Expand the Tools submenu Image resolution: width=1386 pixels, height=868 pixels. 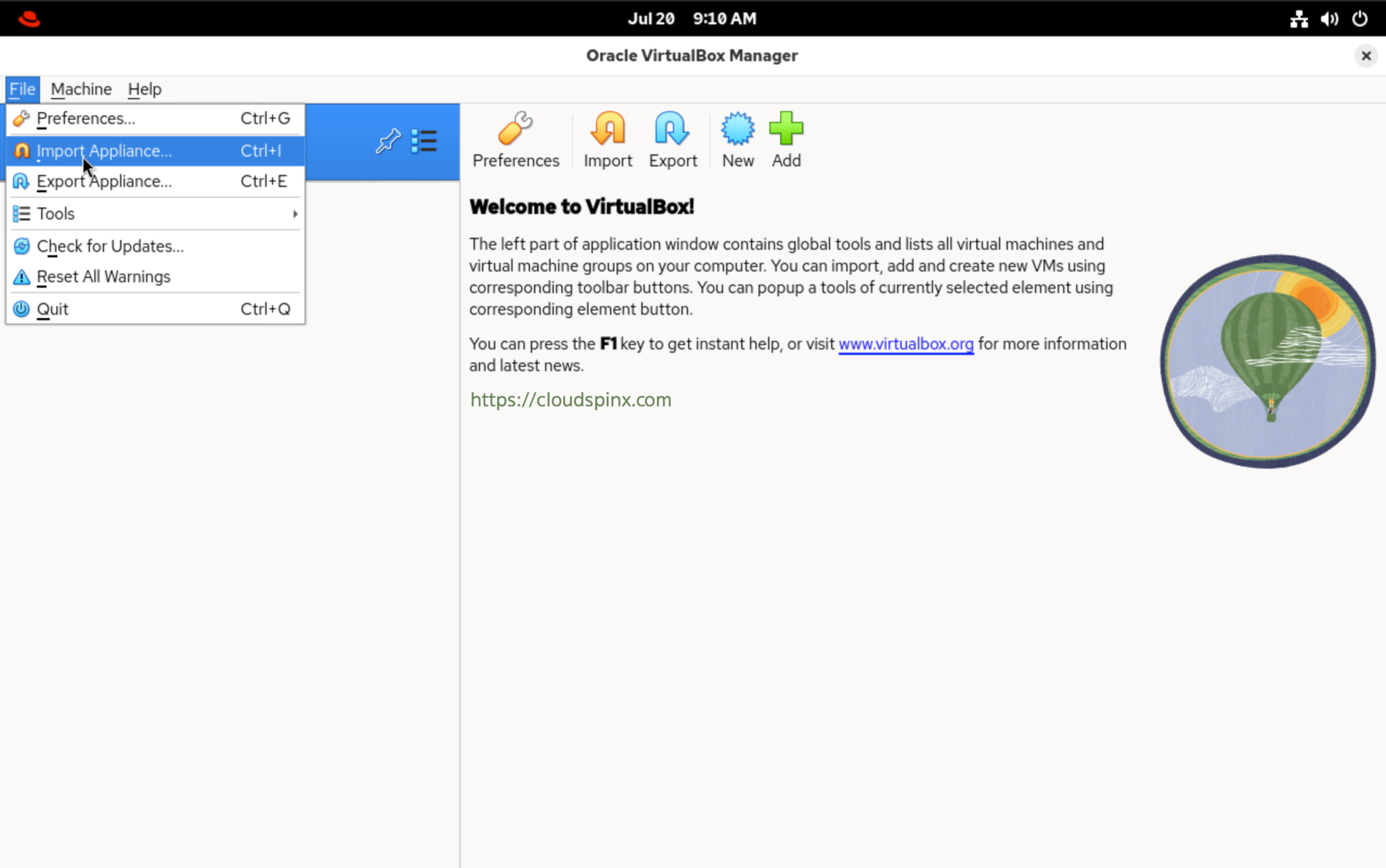coord(55,213)
